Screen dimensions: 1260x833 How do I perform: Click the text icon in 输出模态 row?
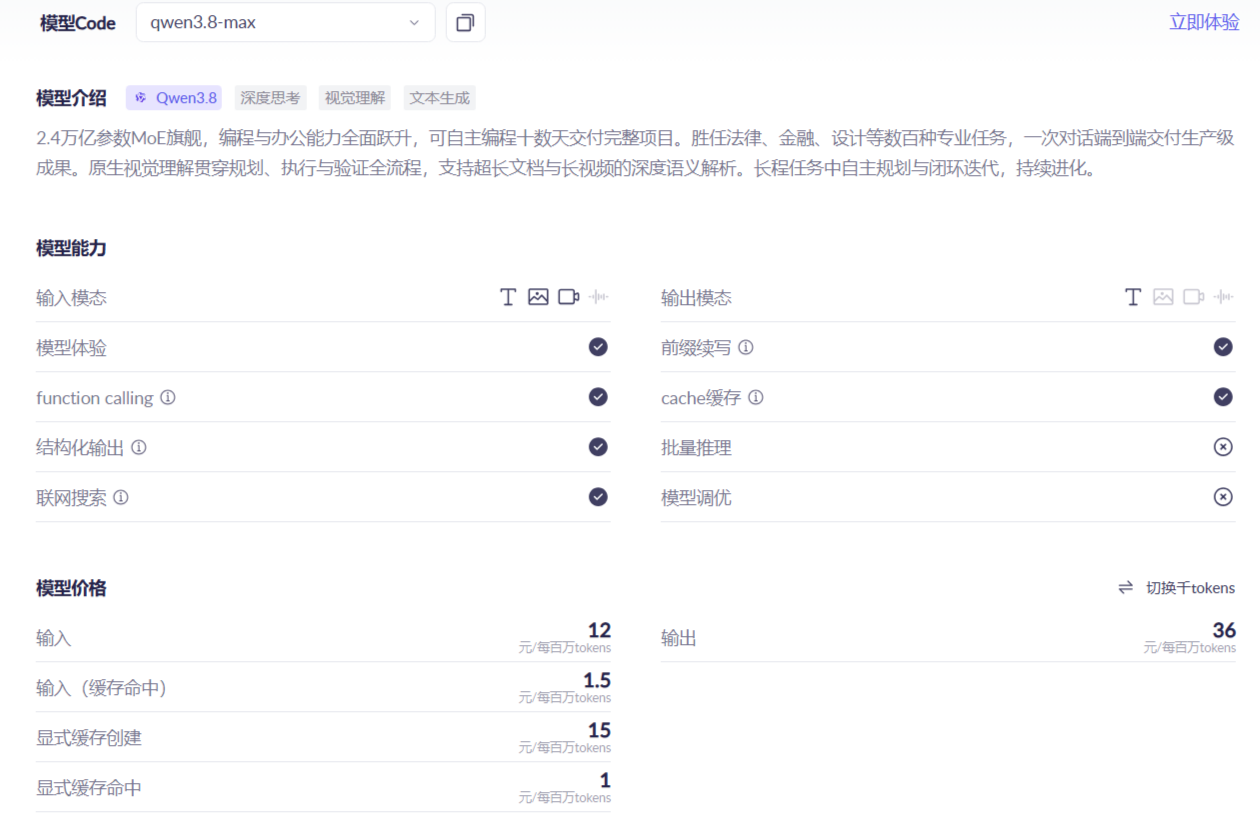1133,297
